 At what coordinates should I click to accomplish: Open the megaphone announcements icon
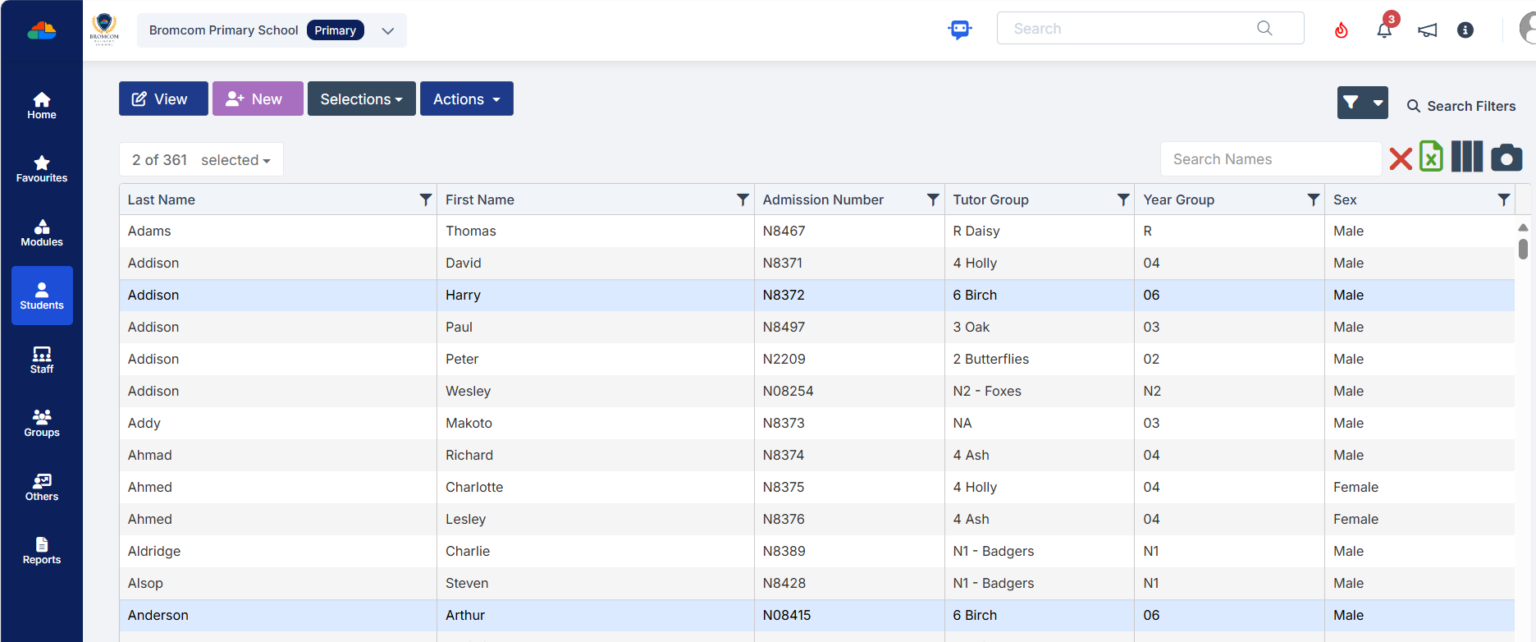(1427, 30)
